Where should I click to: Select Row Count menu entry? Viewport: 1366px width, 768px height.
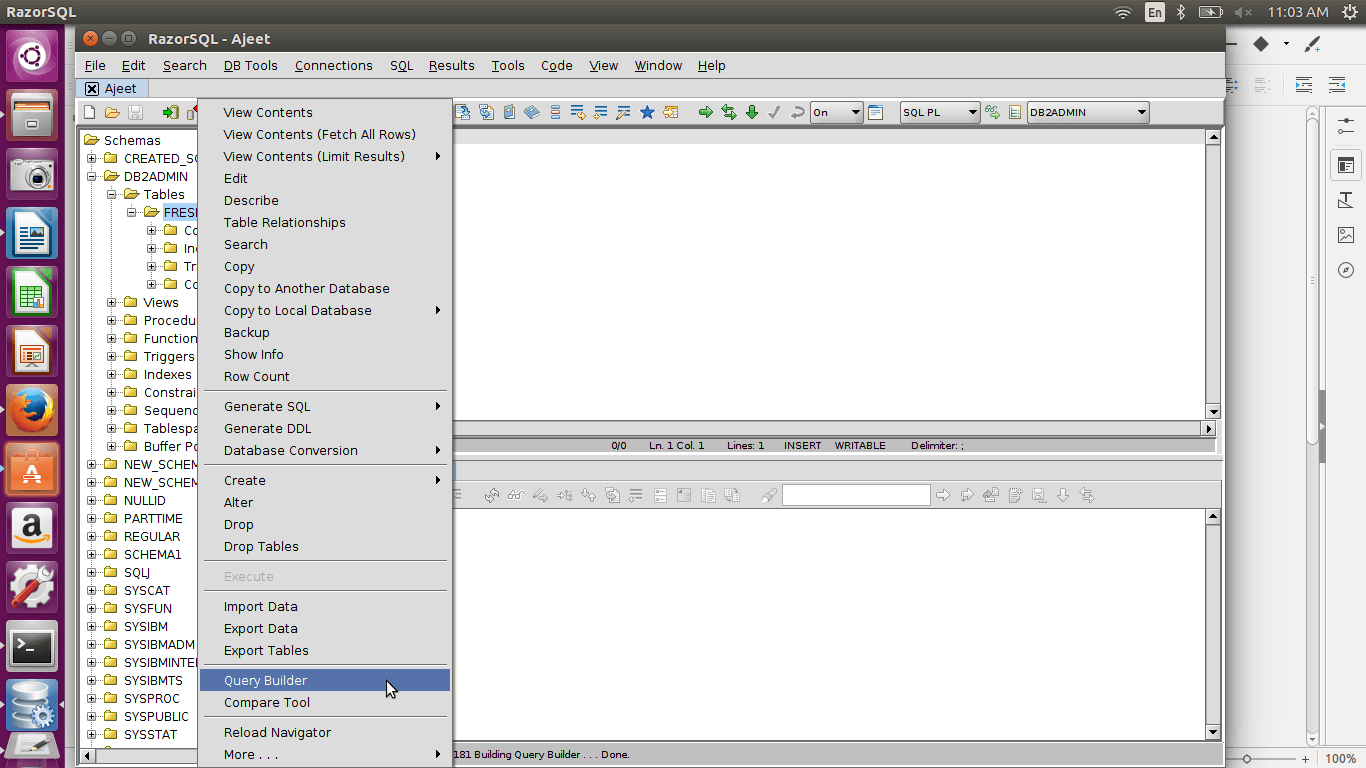pyautogui.click(x=325, y=376)
